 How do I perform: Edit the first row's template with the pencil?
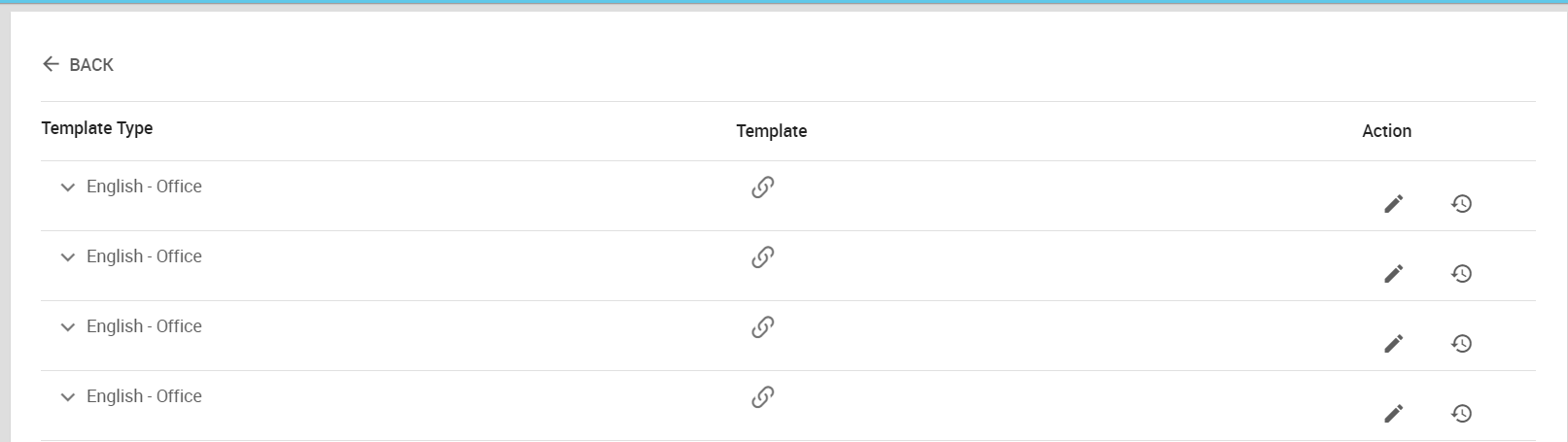pyautogui.click(x=1393, y=203)
